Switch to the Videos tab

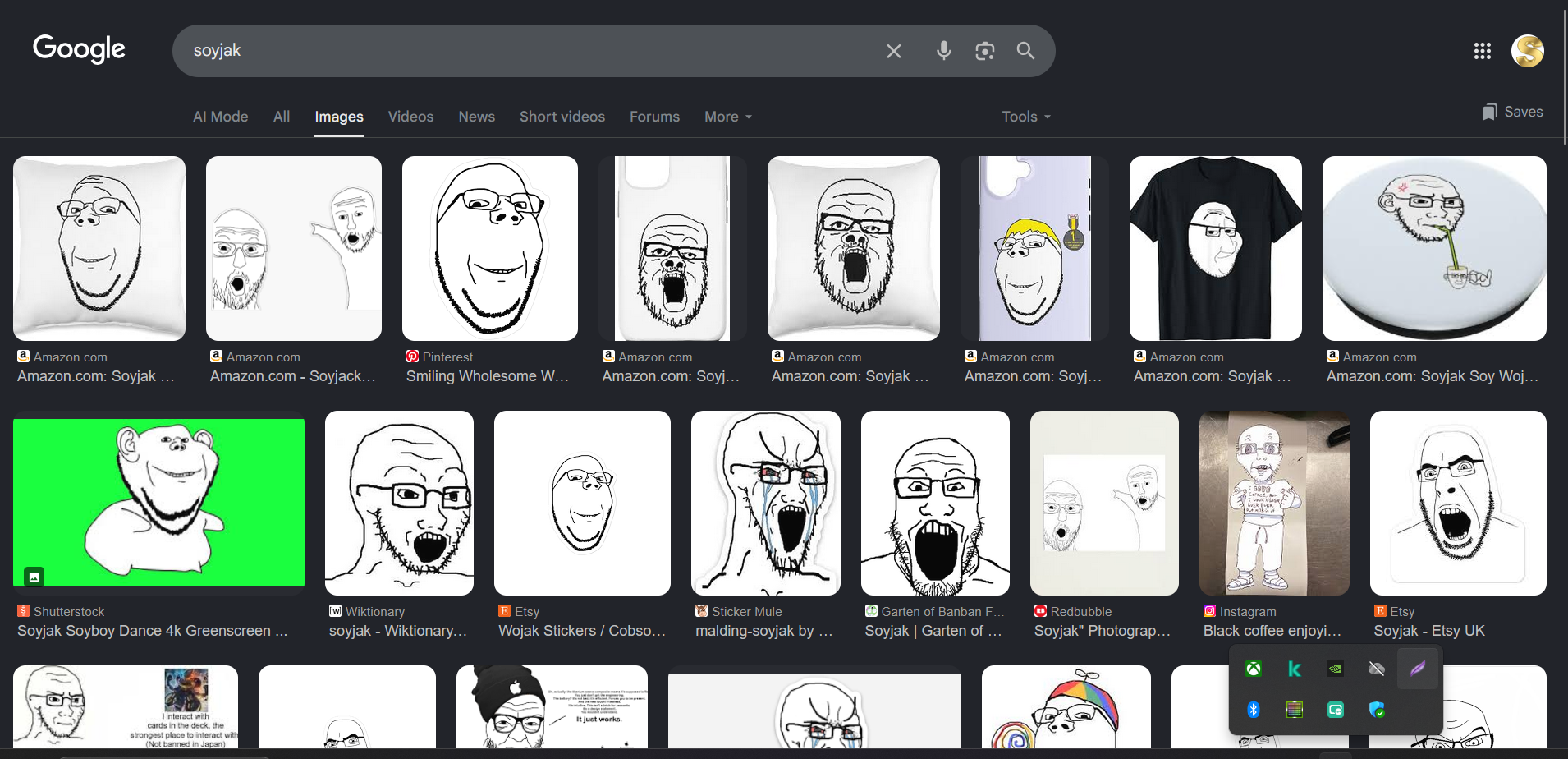point(410,117)
